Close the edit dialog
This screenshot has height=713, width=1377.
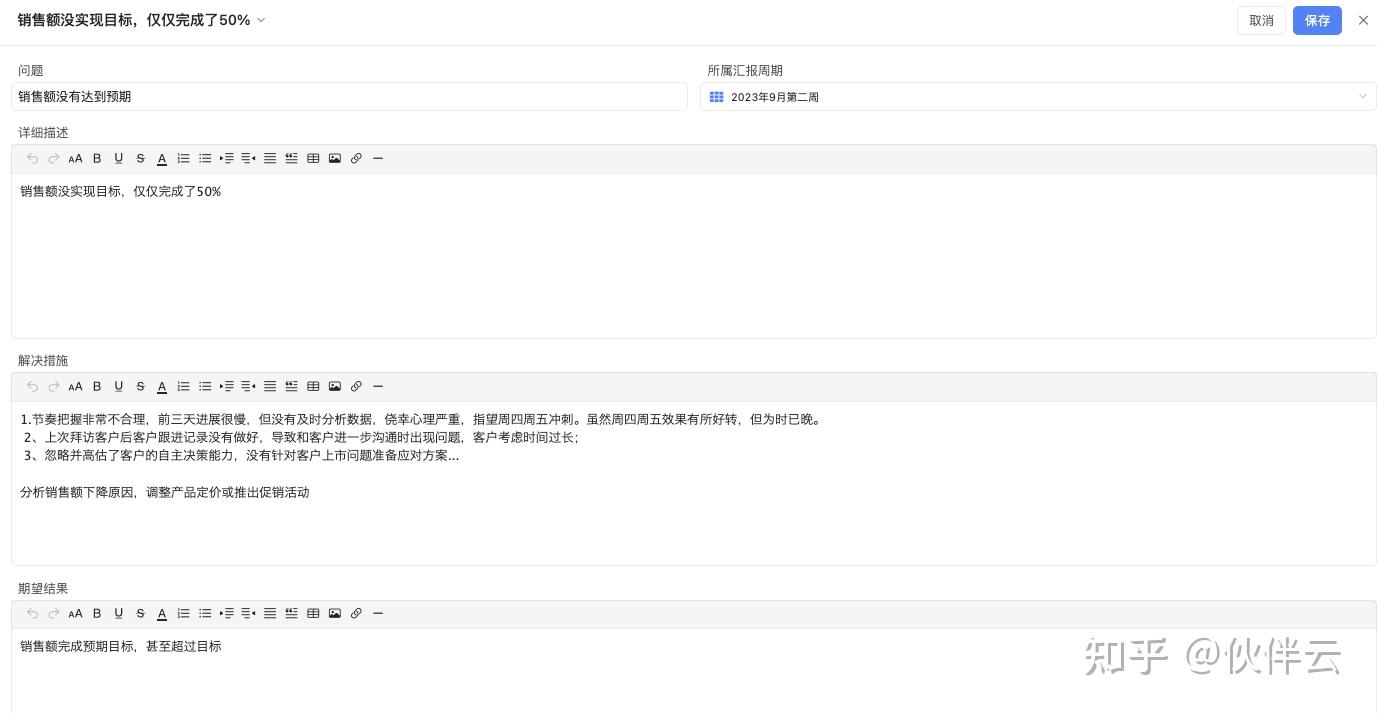1363,20
